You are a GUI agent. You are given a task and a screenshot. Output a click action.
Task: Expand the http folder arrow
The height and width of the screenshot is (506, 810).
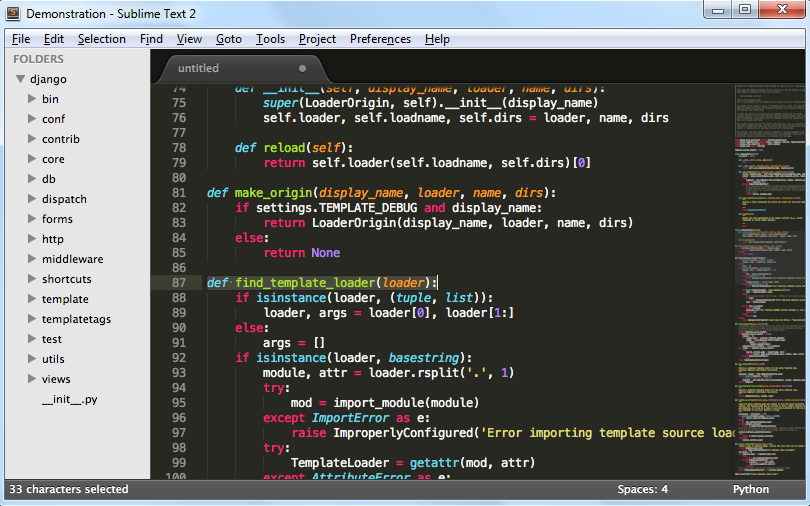(x=32, y=239)
